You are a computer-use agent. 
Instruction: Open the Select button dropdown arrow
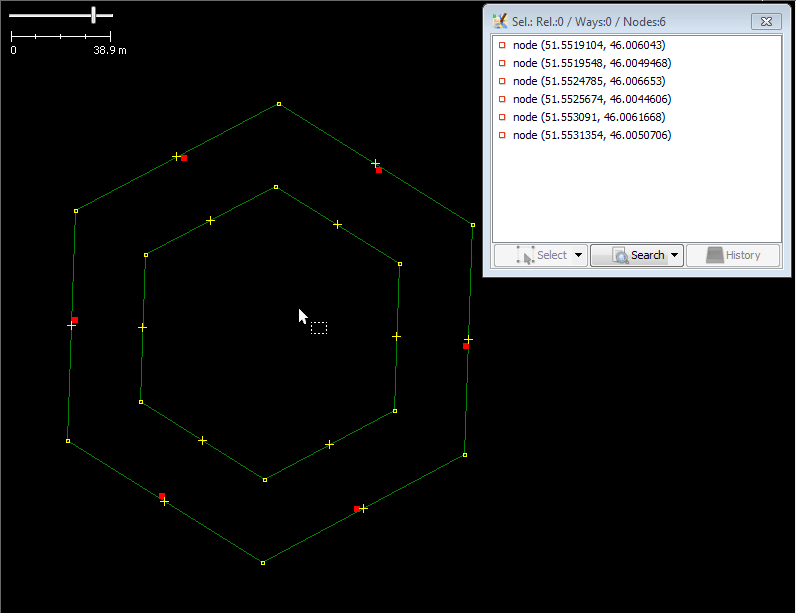[579, 255]
